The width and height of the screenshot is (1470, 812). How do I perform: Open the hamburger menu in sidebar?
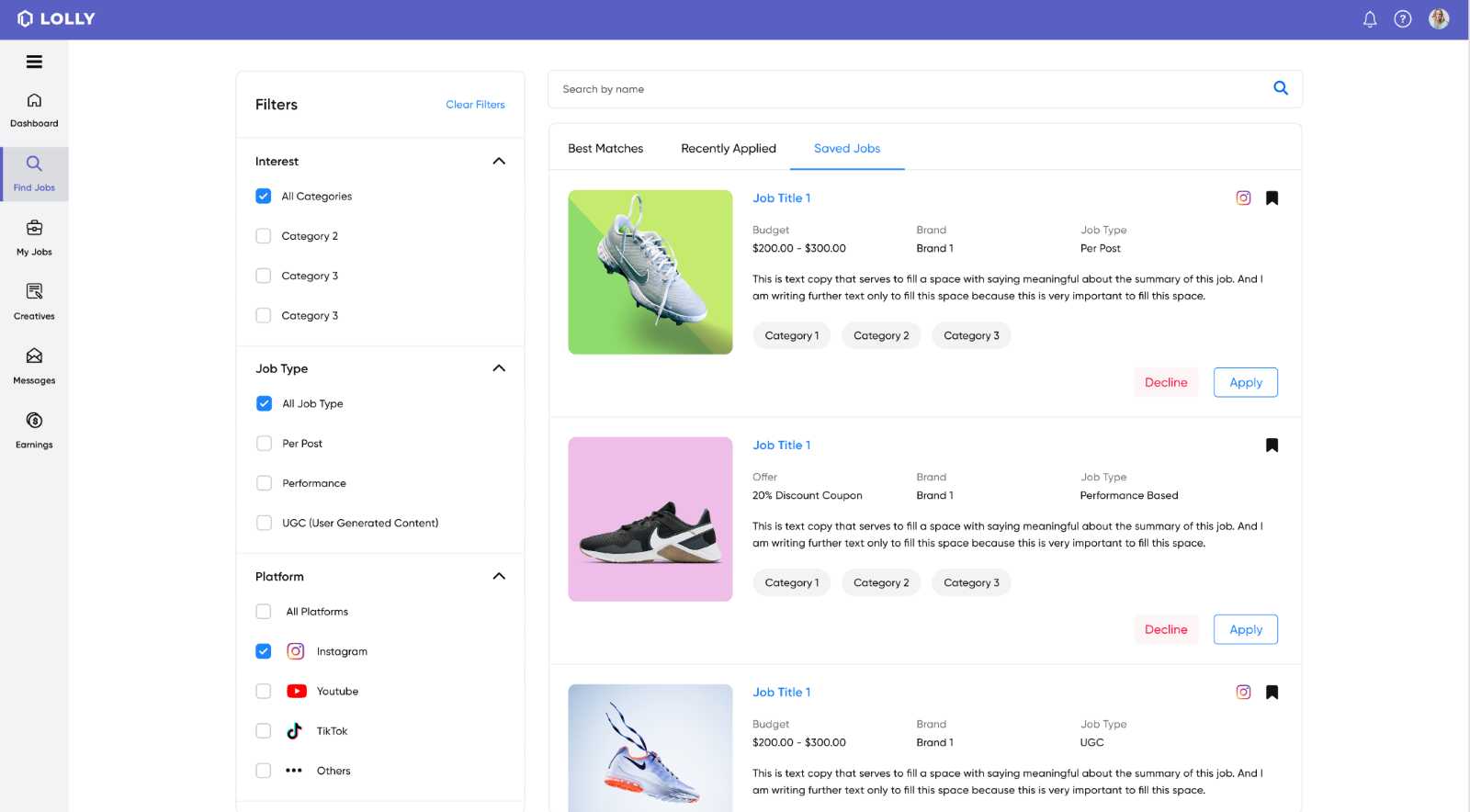34,62
